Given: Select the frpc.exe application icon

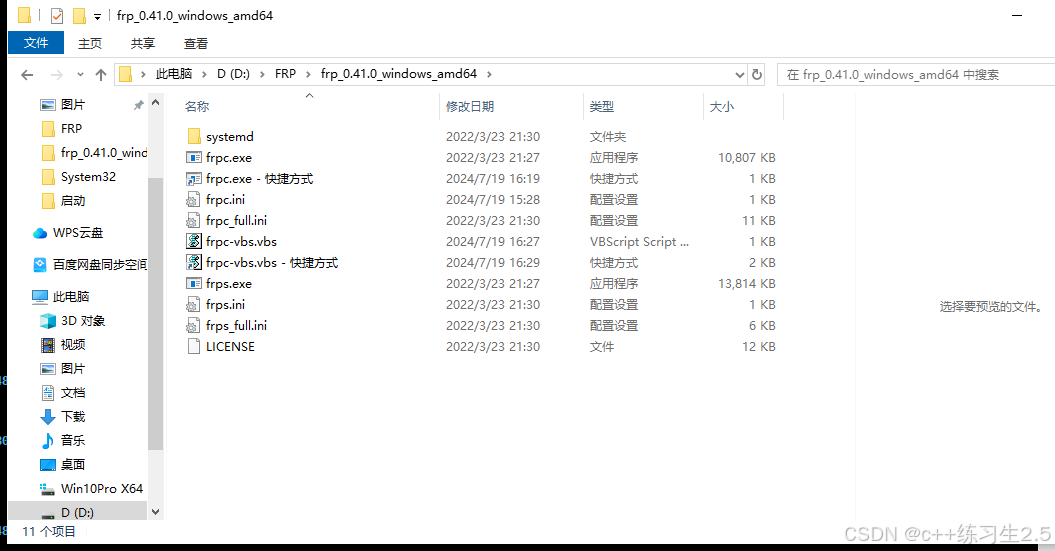Looking at the screenshot, I should coord(194,157).
